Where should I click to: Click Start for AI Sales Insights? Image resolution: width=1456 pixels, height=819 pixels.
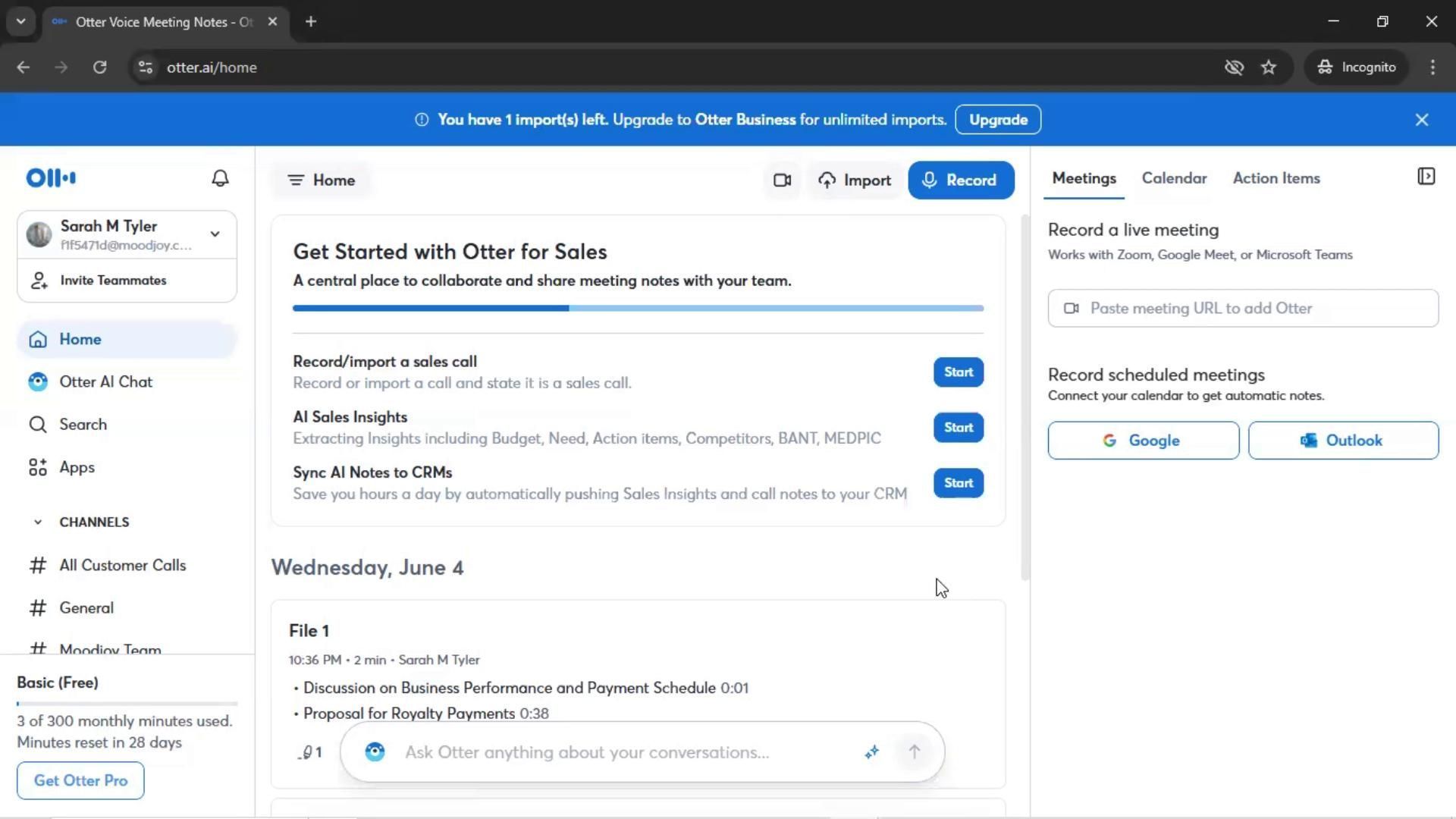959,428
